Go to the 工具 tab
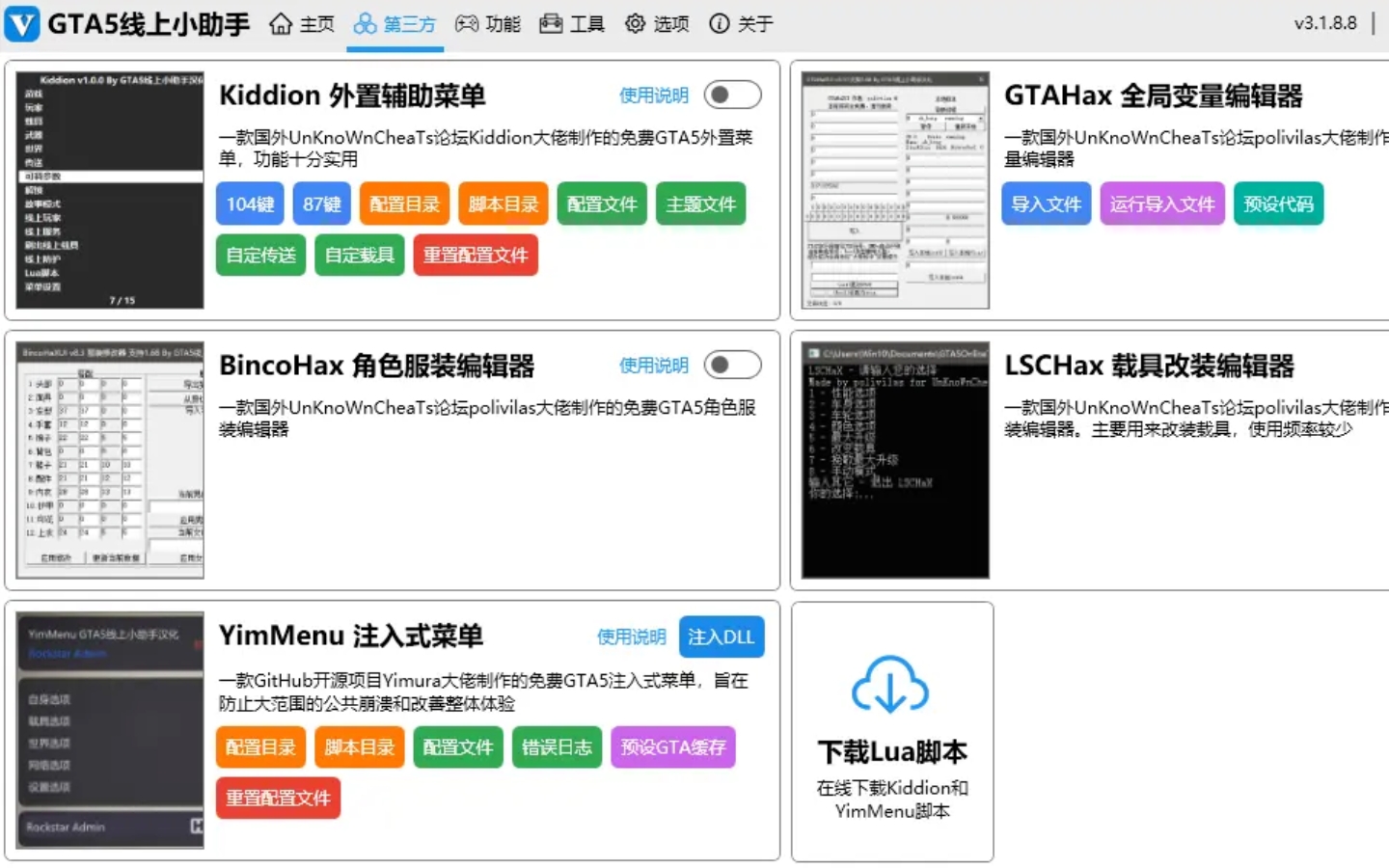The width and height of the screenshot is (1389, 868). pyautogui.click(x=572, y=23)
